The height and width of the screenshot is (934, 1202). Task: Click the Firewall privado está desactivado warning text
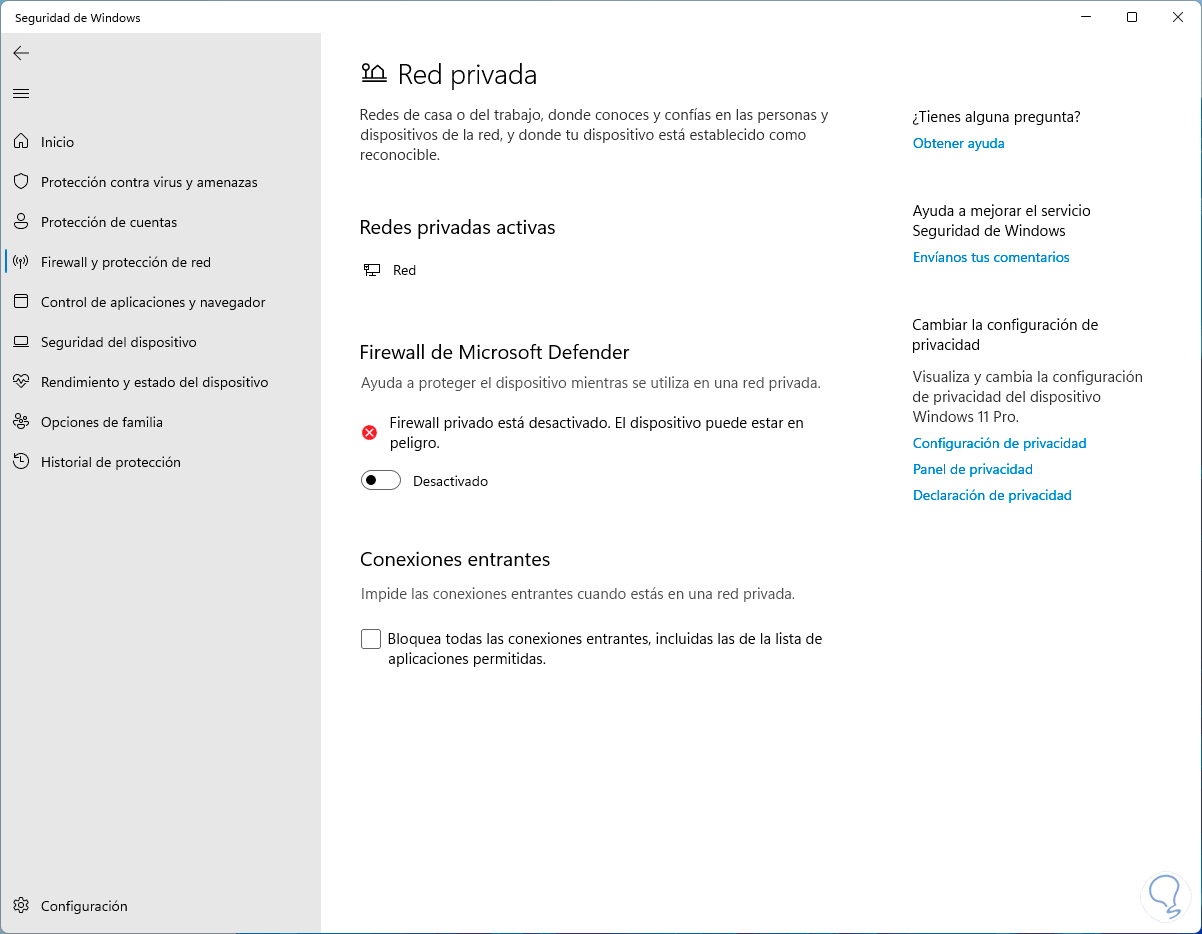596,432
